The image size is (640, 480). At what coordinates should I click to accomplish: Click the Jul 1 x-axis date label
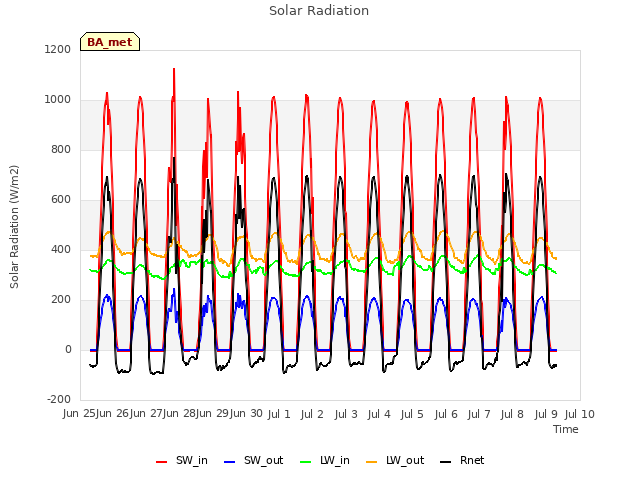279,415
